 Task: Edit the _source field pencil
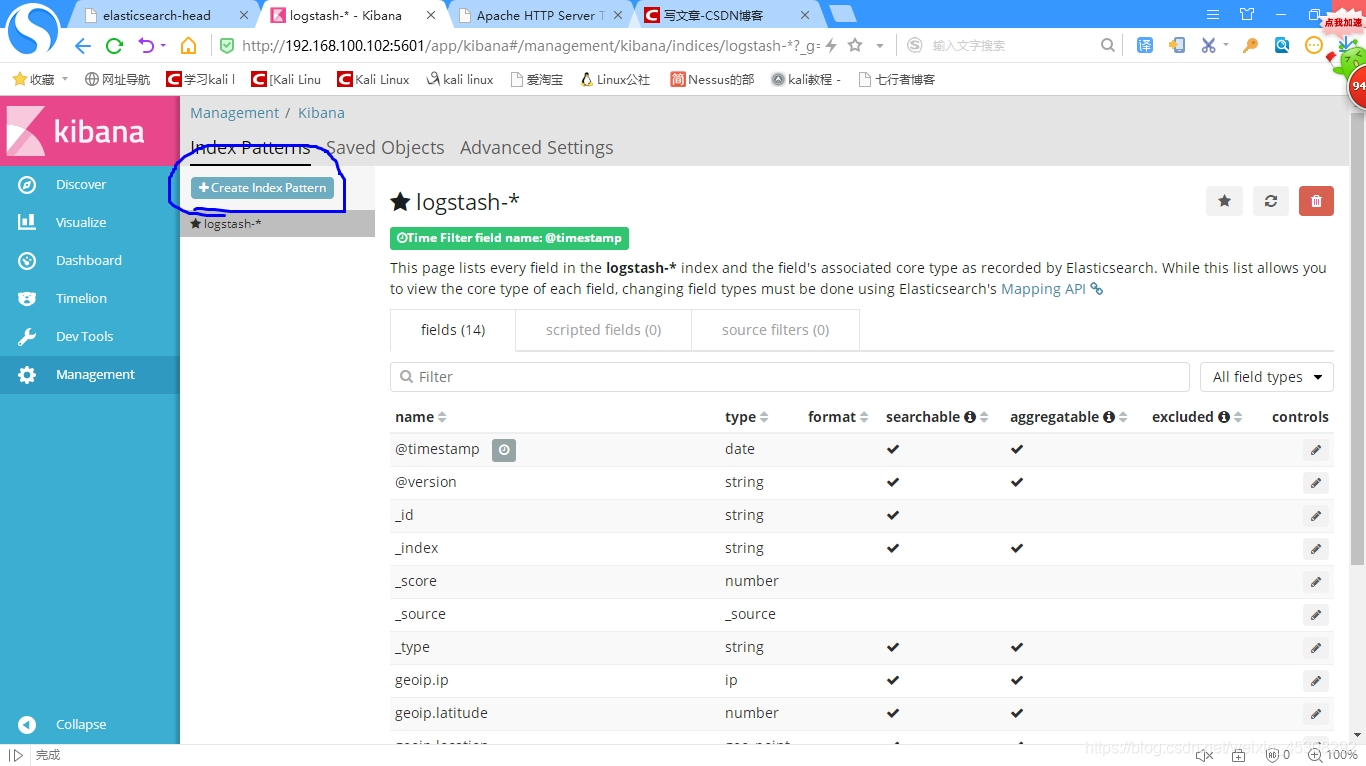(x=1316, y=615)
